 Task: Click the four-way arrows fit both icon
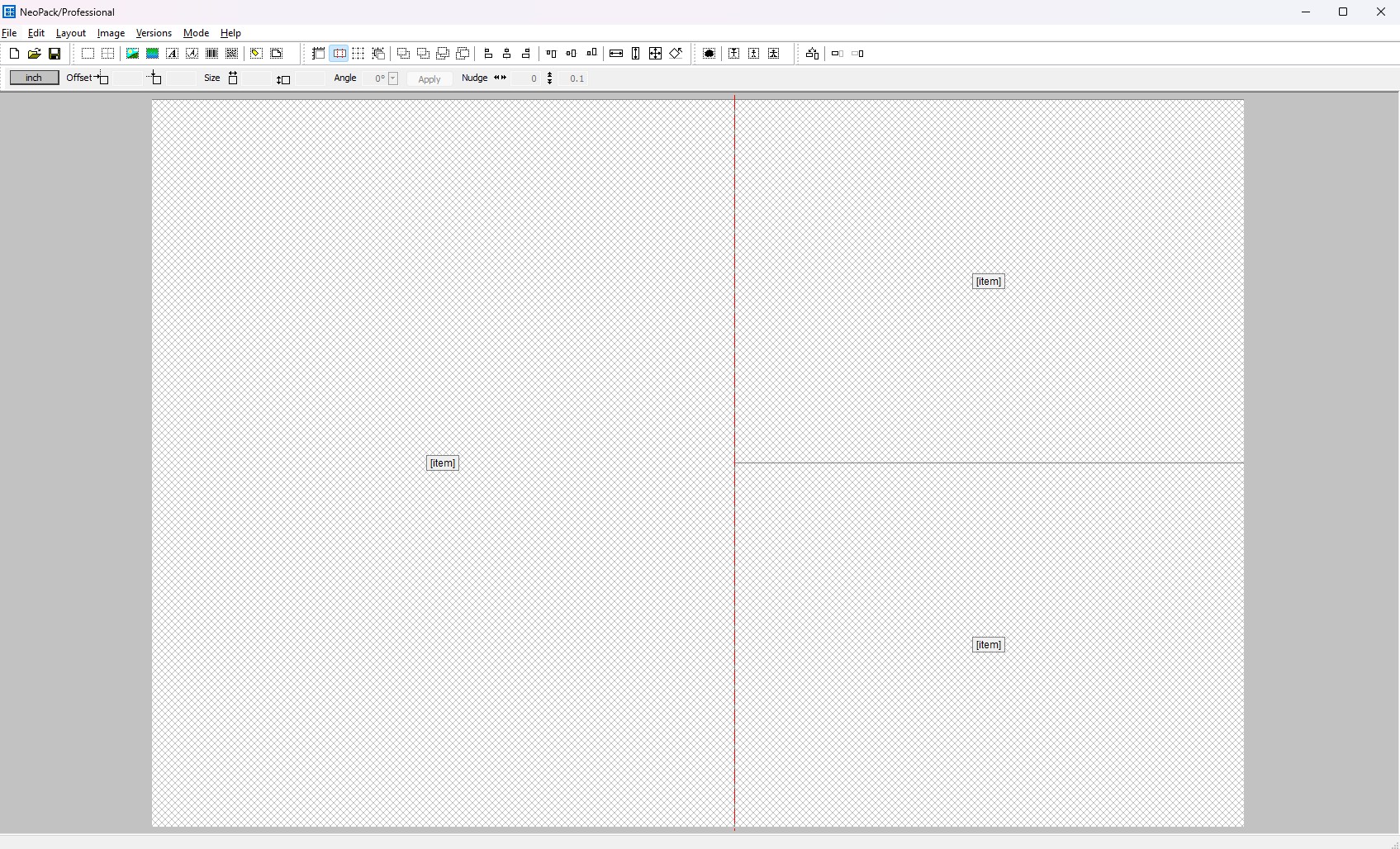[x=656, y=54]
